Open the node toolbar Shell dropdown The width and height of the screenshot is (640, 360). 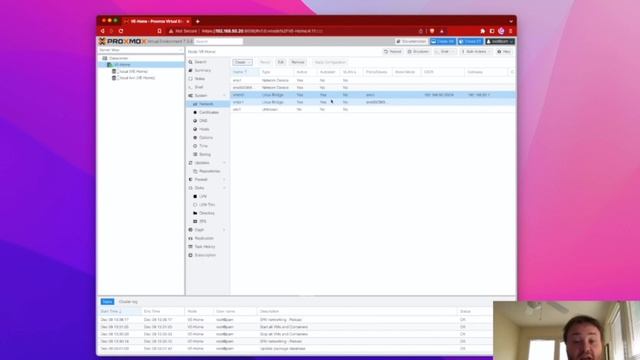point(445,52)
